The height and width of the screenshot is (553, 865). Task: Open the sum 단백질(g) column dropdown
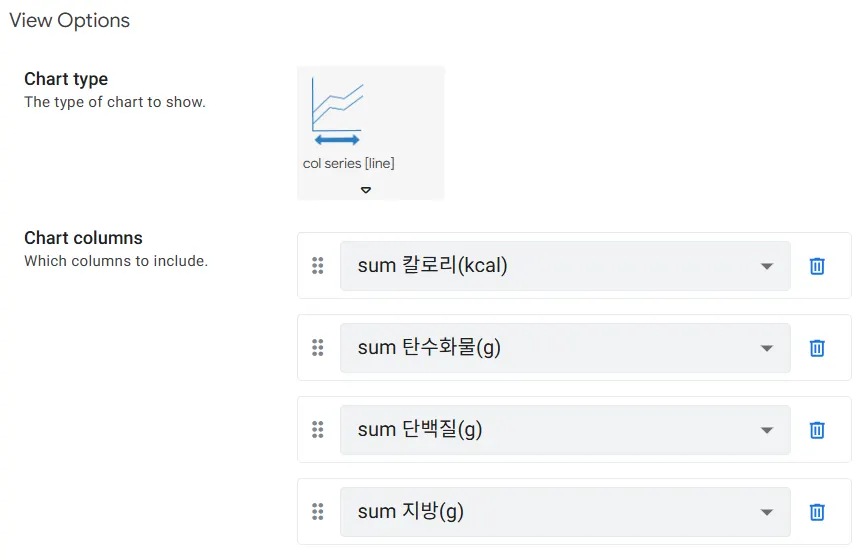pyautogui.click(x=565, y=430)
